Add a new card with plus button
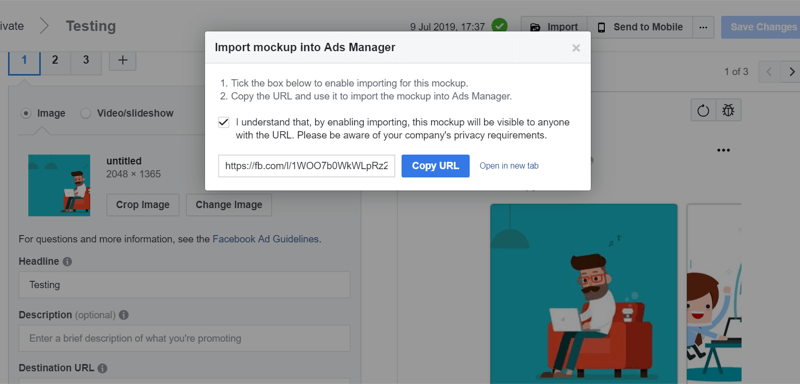The height and width of the screenshot is (384, 800). [x=122, y=60]
